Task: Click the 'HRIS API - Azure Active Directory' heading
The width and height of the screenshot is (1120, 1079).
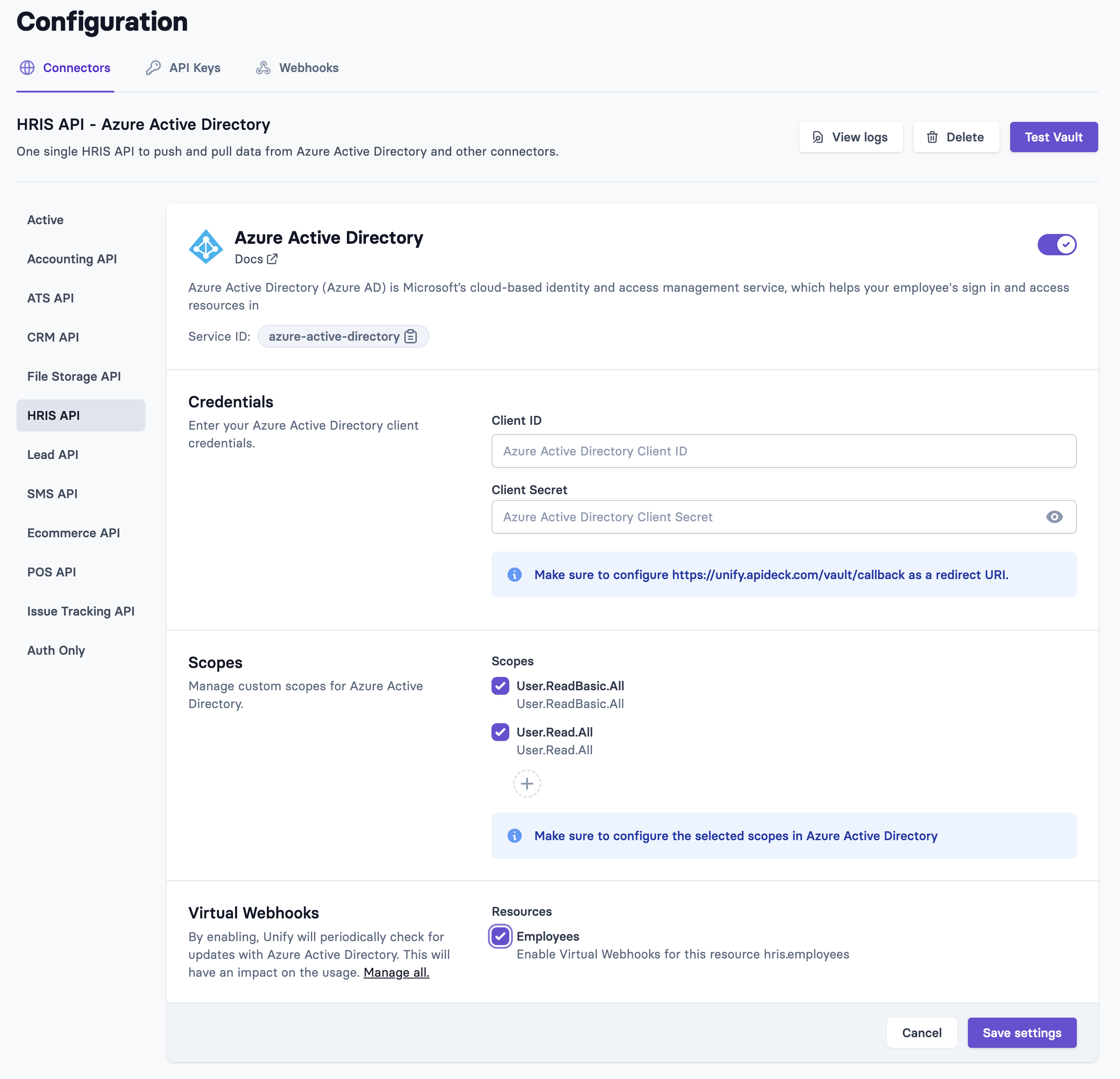Action: point(143,124)
